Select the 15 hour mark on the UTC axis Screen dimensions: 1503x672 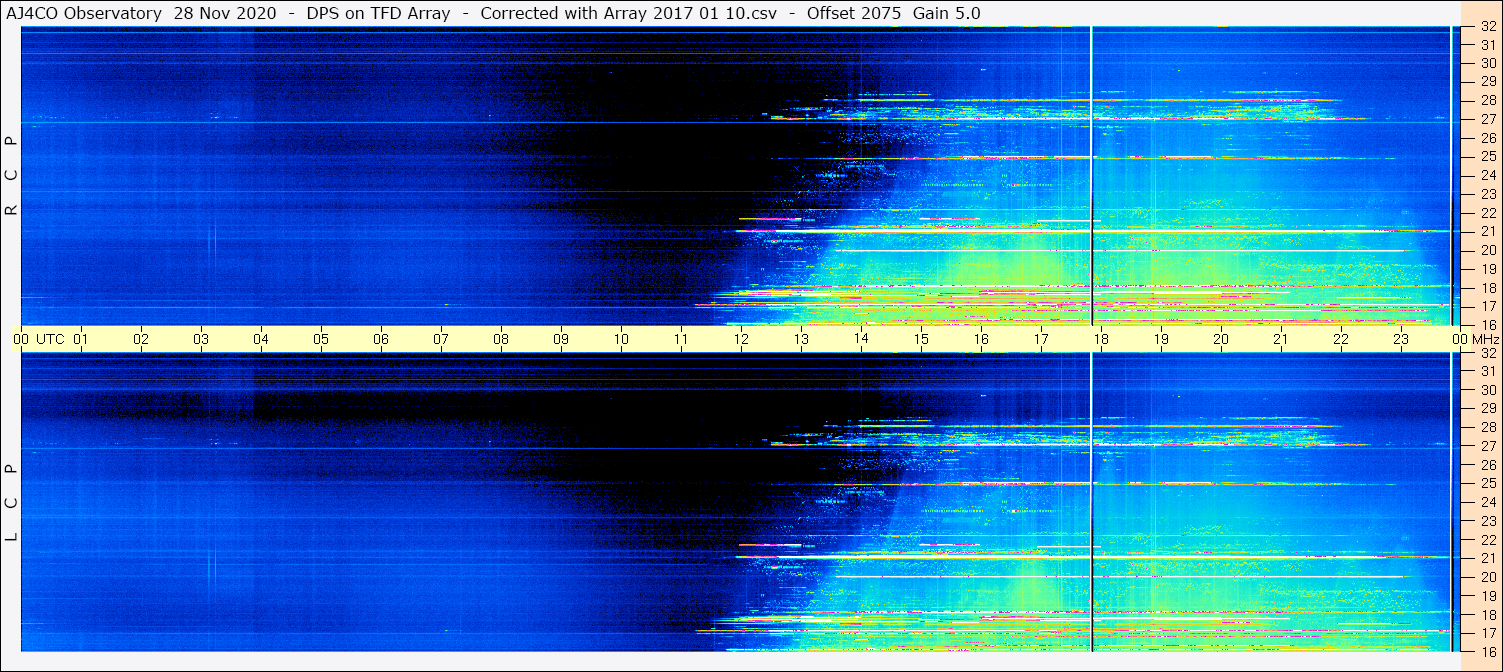[921, 339]
